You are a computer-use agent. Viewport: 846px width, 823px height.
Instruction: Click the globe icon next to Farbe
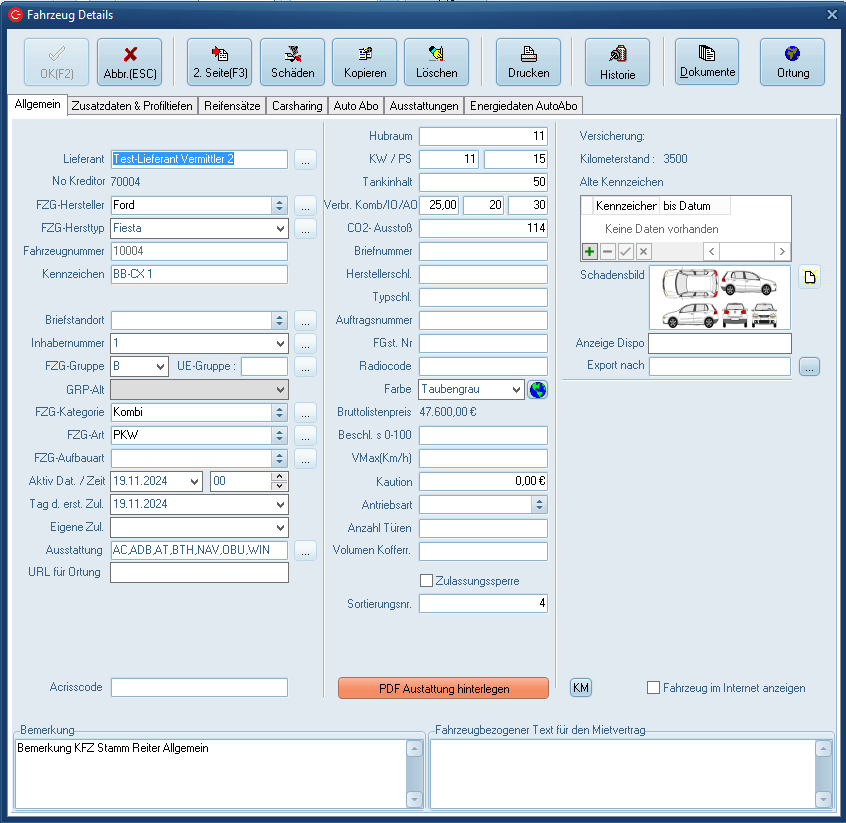pyautogui.click(x=538, y=389)
